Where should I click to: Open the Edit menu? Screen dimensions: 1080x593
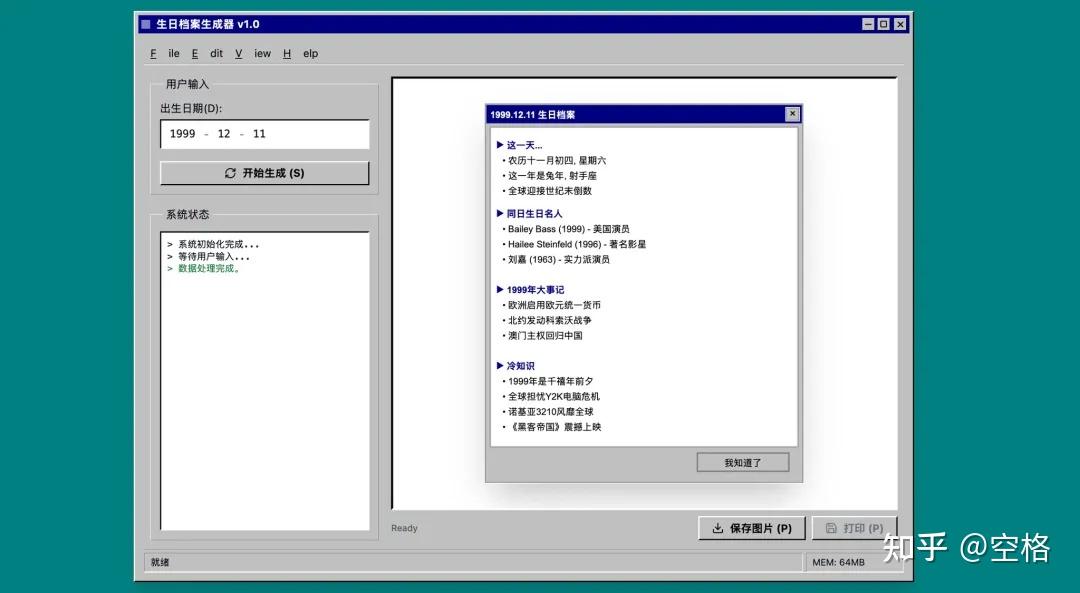click(207, 54)
